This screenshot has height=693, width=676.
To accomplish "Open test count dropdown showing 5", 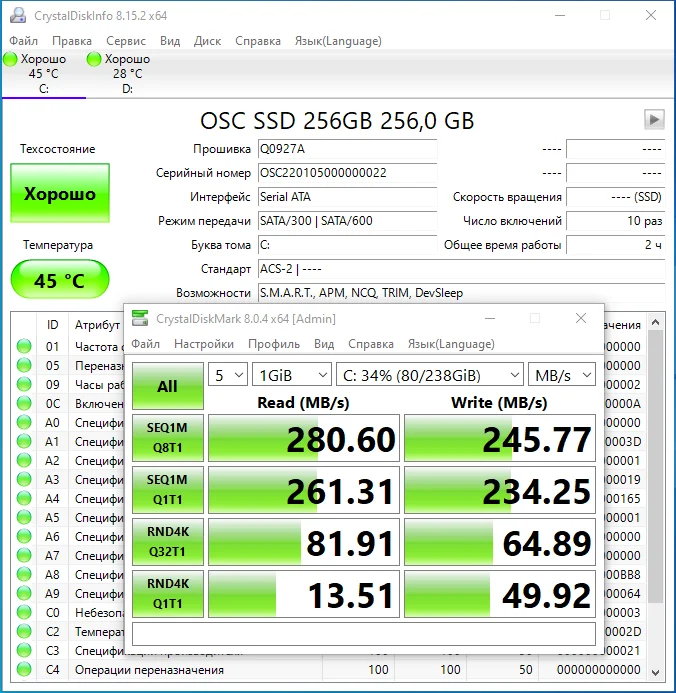I will 228,375.
